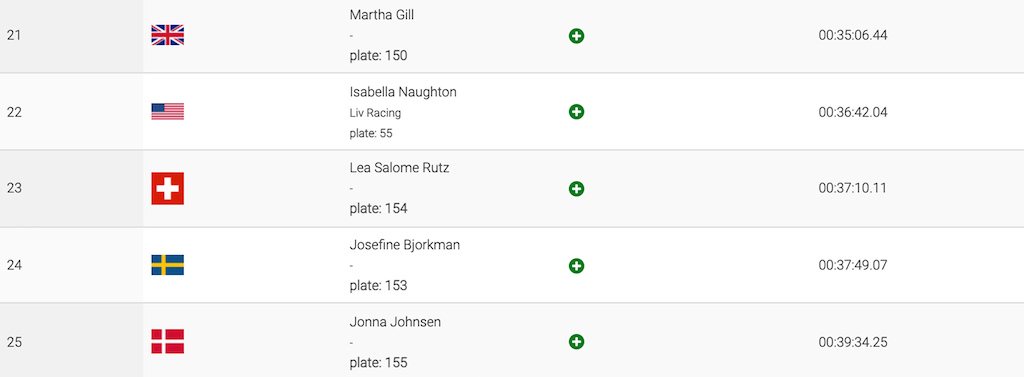Open rider name Lea Salome Rutz
This screenshot has width=1024, height=377.
coord(400,168)
